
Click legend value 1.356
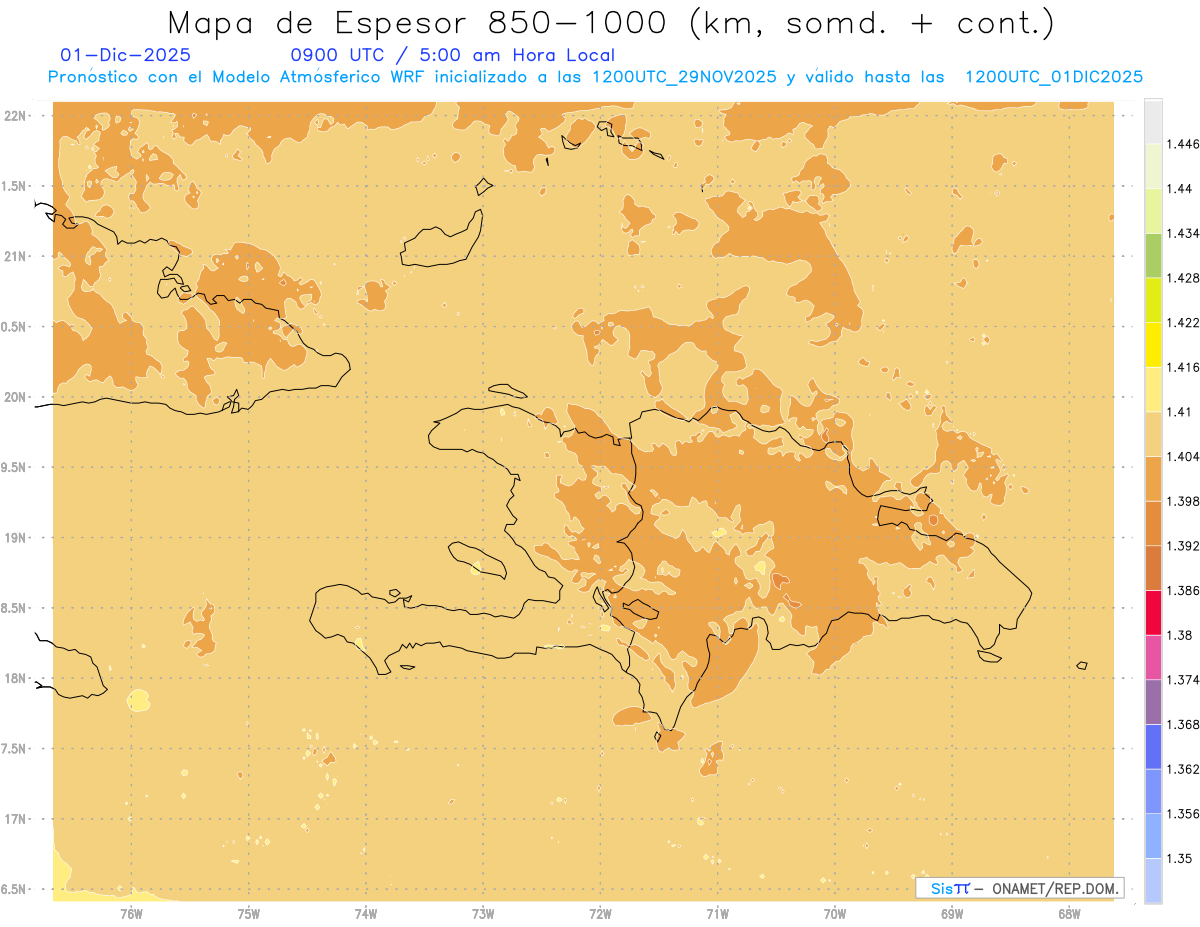(x=1182, y=814)
